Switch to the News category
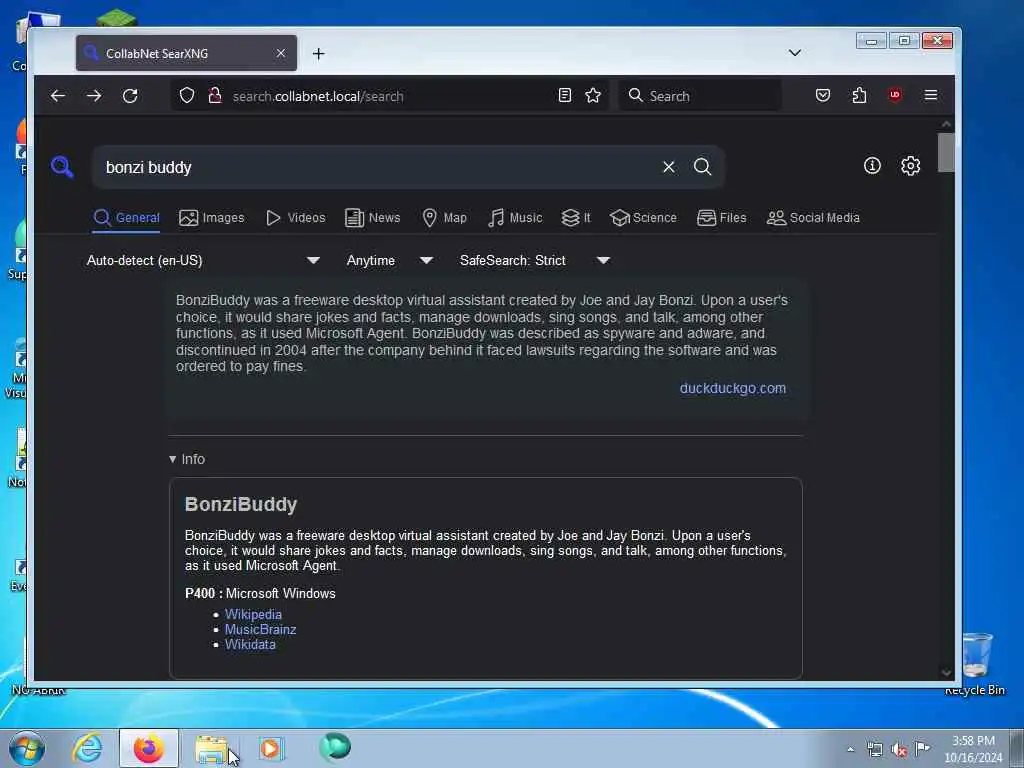 [372, 217]
